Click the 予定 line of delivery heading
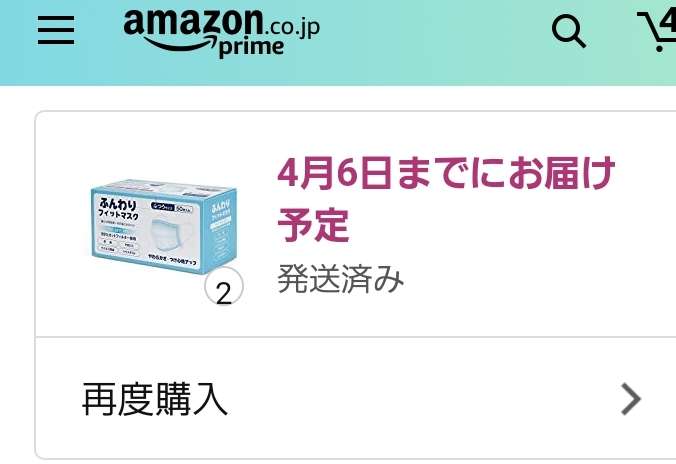Screen dimensions: 676x464 [x=313, y=225]
